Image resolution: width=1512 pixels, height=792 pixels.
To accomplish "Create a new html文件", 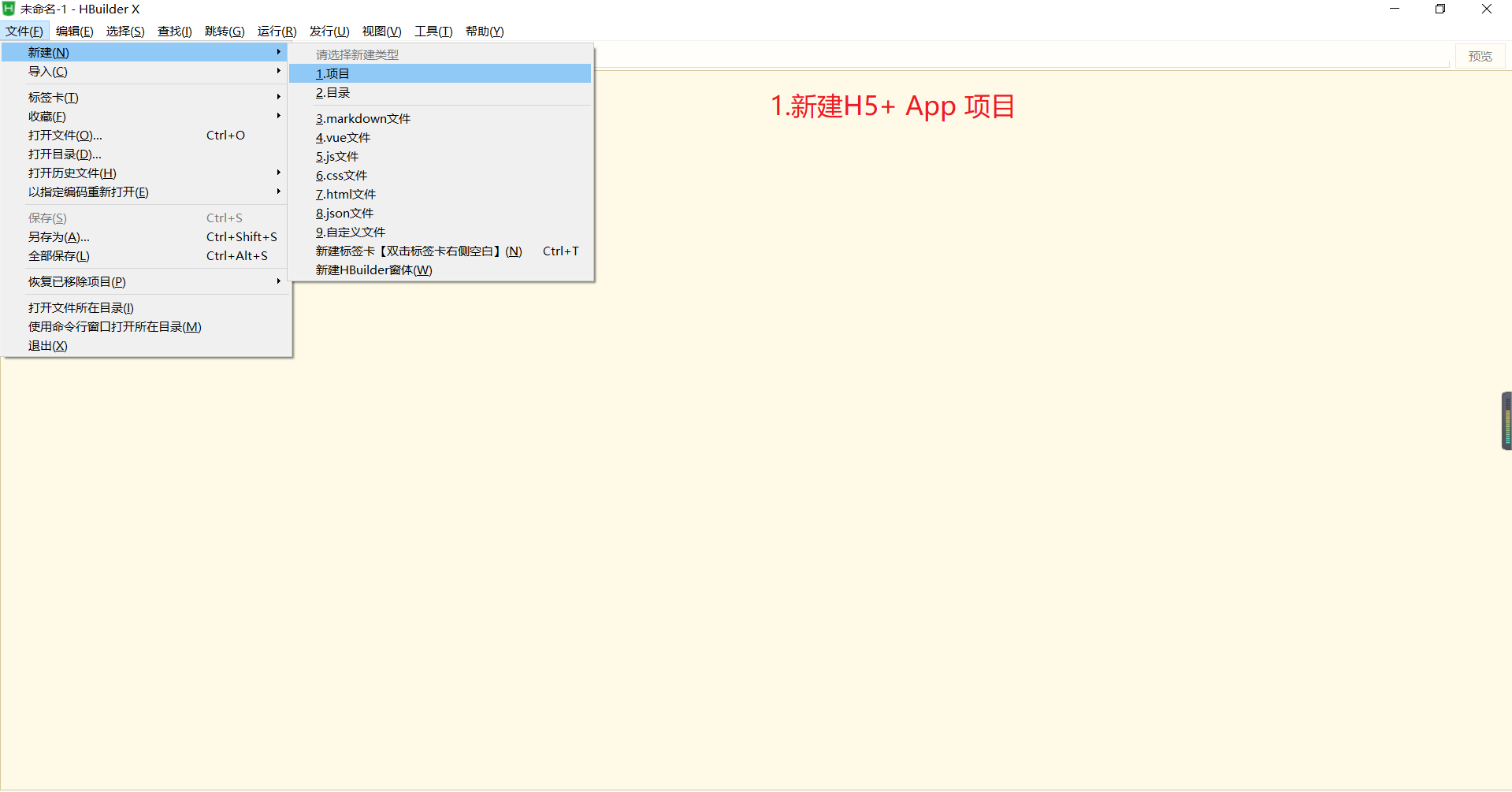I will pos(345,194).
